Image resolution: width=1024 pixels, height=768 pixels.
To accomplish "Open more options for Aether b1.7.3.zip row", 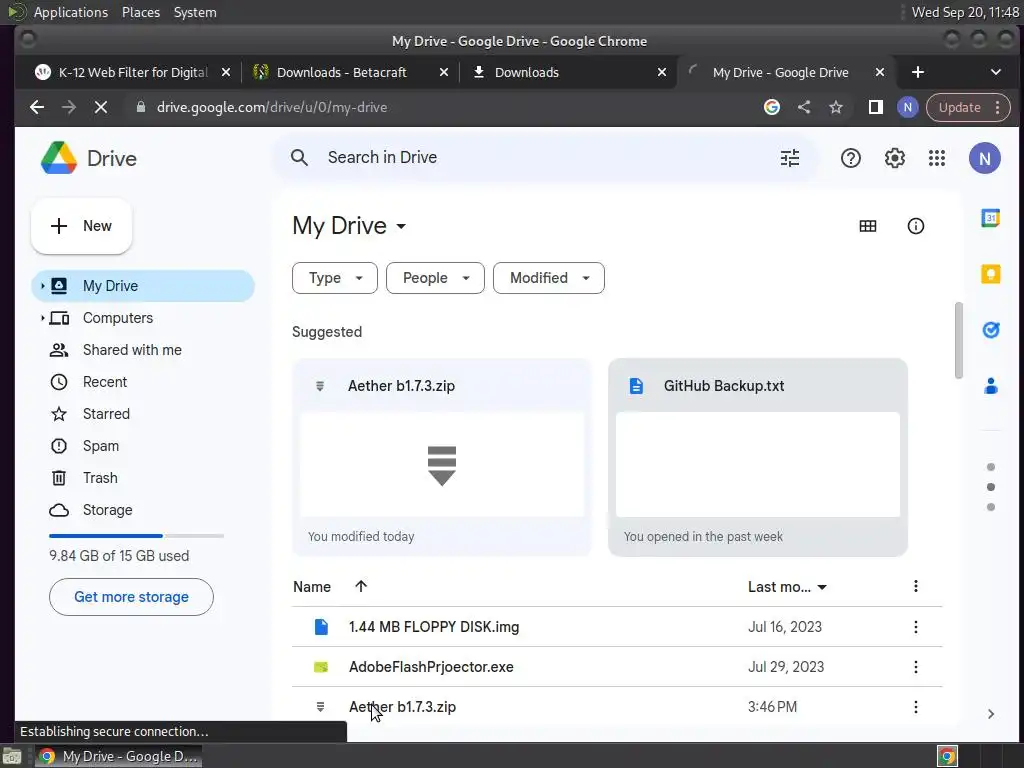I will (916, 707).
